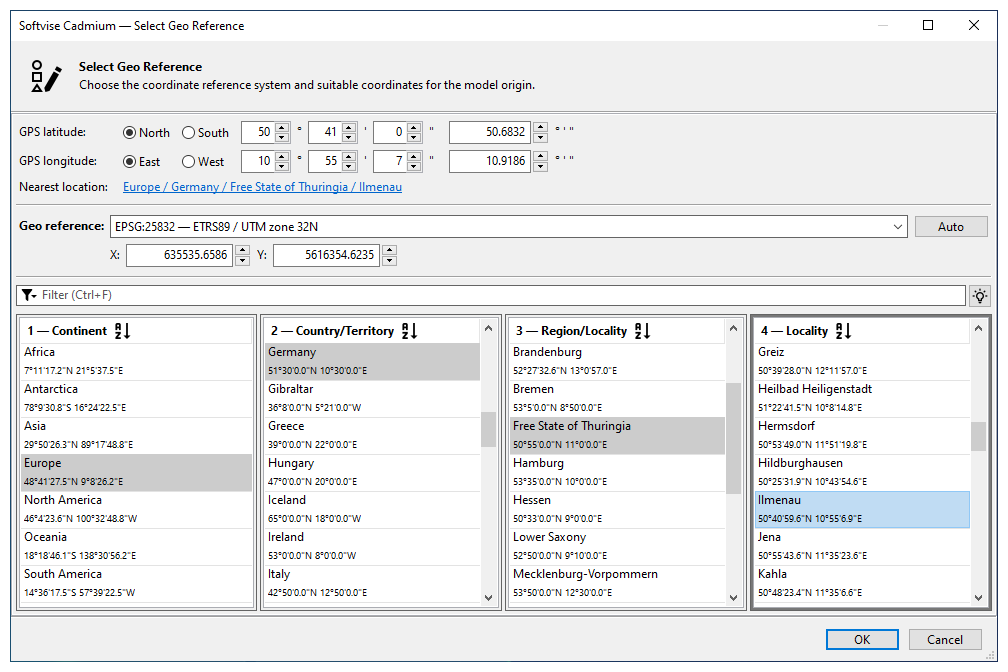This screenshot has height=672, width=1008.
Task: Click the stepper arrows of longitude seconds
Action: click(415, 161)
